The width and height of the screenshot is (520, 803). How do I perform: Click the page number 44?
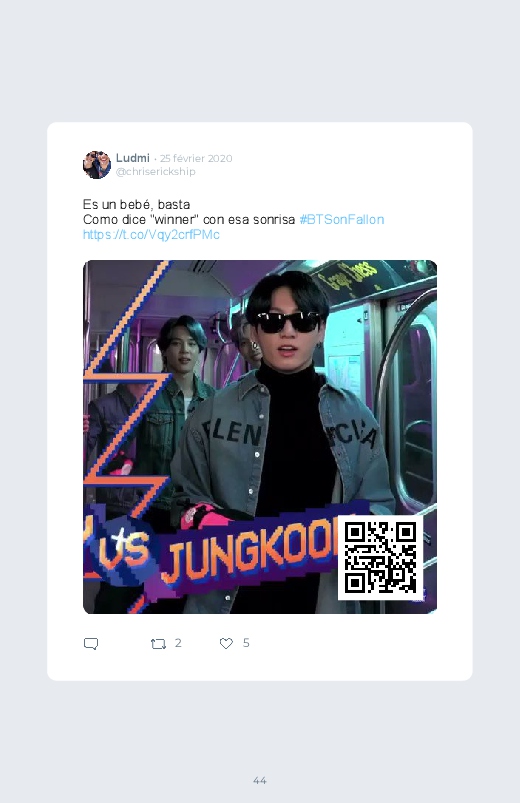coord(260,780)
